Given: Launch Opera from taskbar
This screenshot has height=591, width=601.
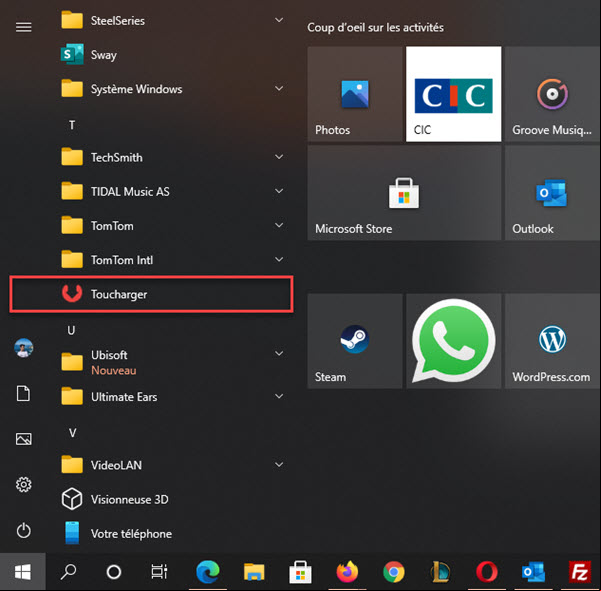Looking at the screenshot, I should 487,572.
